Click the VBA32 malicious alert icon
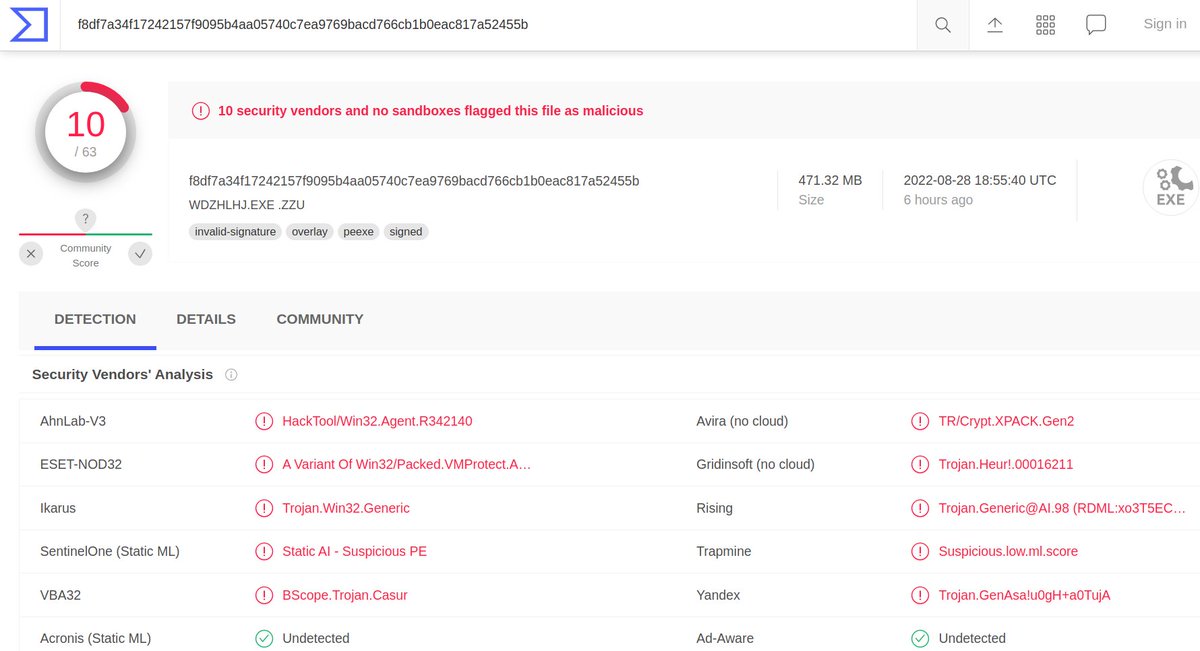Image resolution: width=1200 pixels, height=651 pixels. [264, 595]
